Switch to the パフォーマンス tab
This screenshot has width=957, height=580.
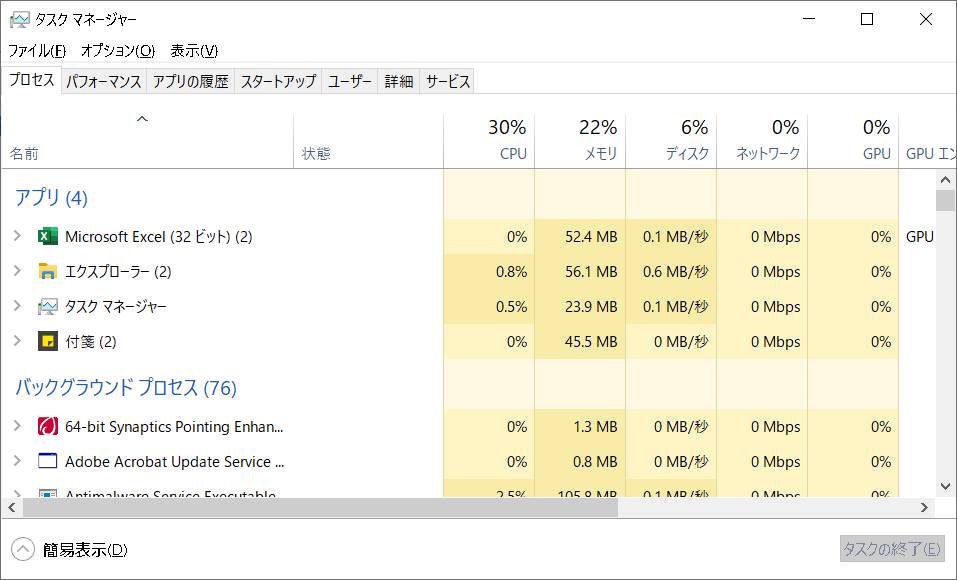click(x=104, y=81)
